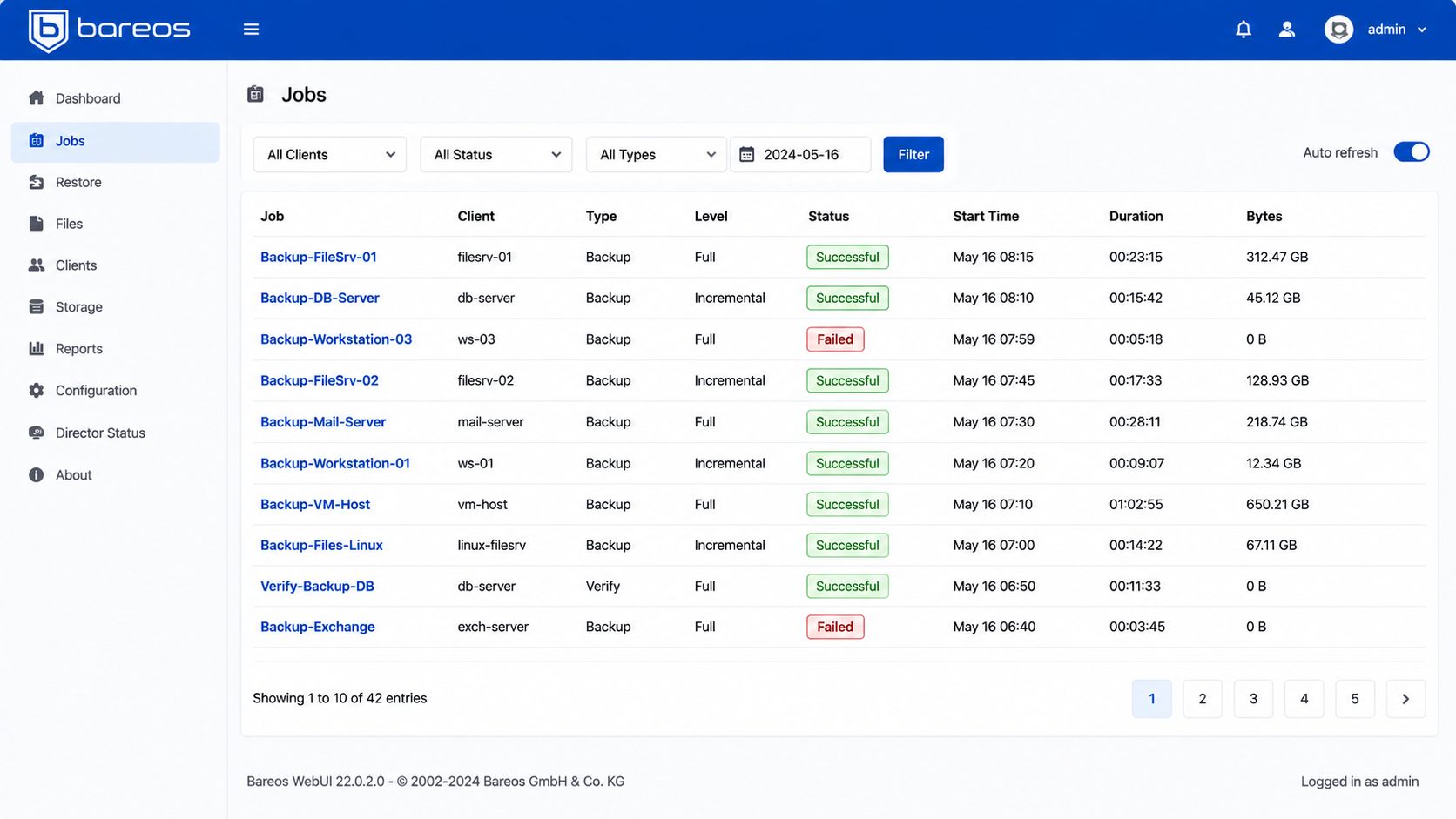
Task: Click the Configuration gear icon
Action: 37,391
